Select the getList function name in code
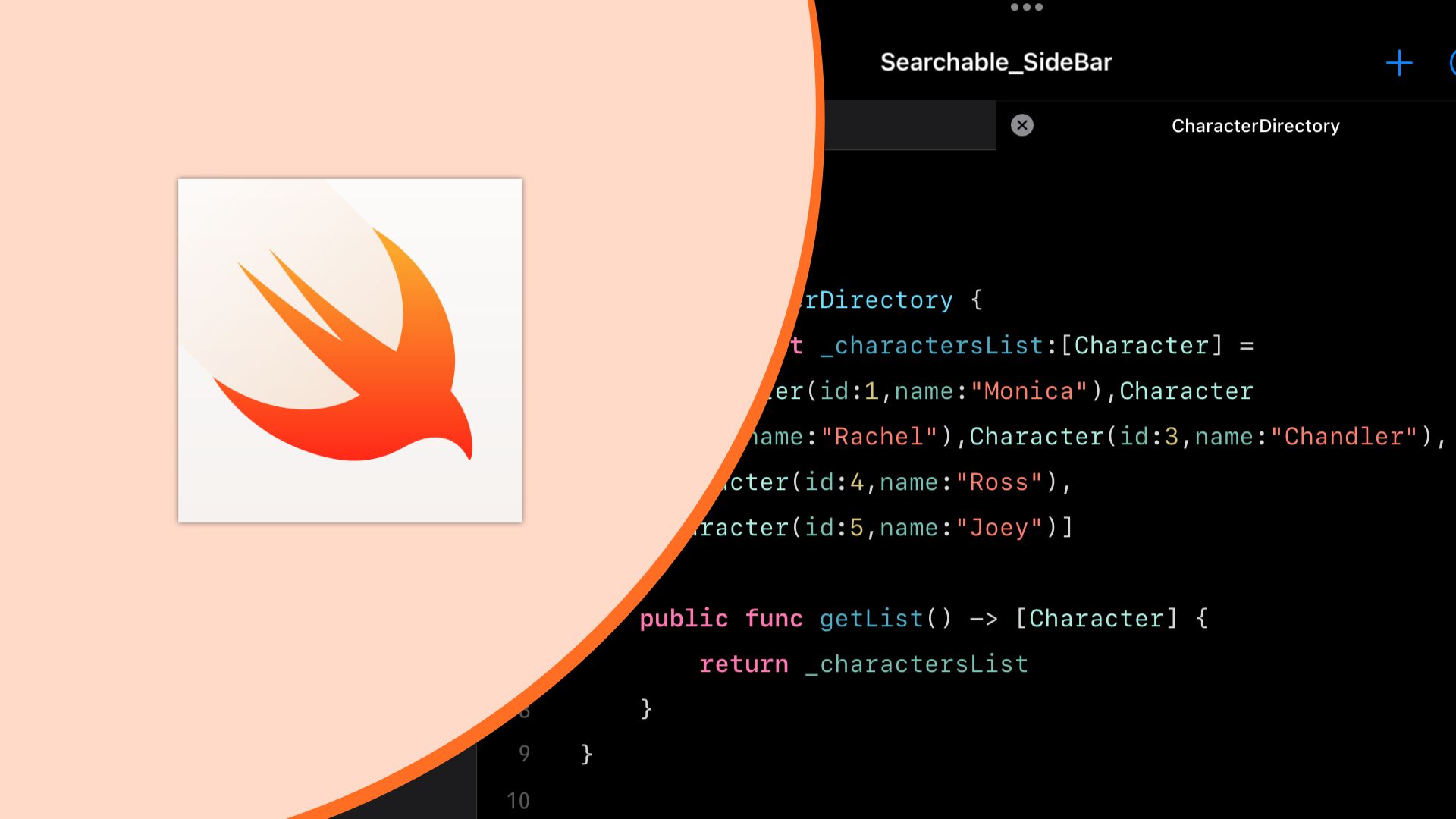 871,618
